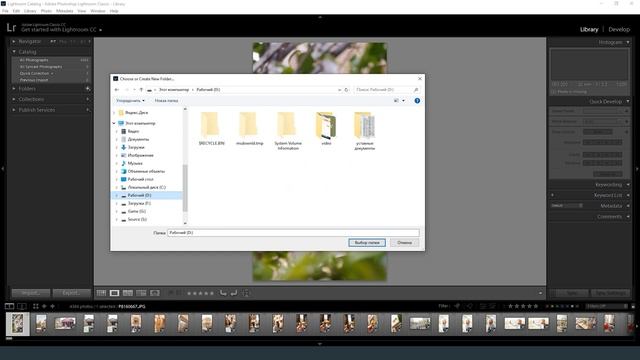
Task: Collapse the Catalog panel
Action: click(14, 52)
